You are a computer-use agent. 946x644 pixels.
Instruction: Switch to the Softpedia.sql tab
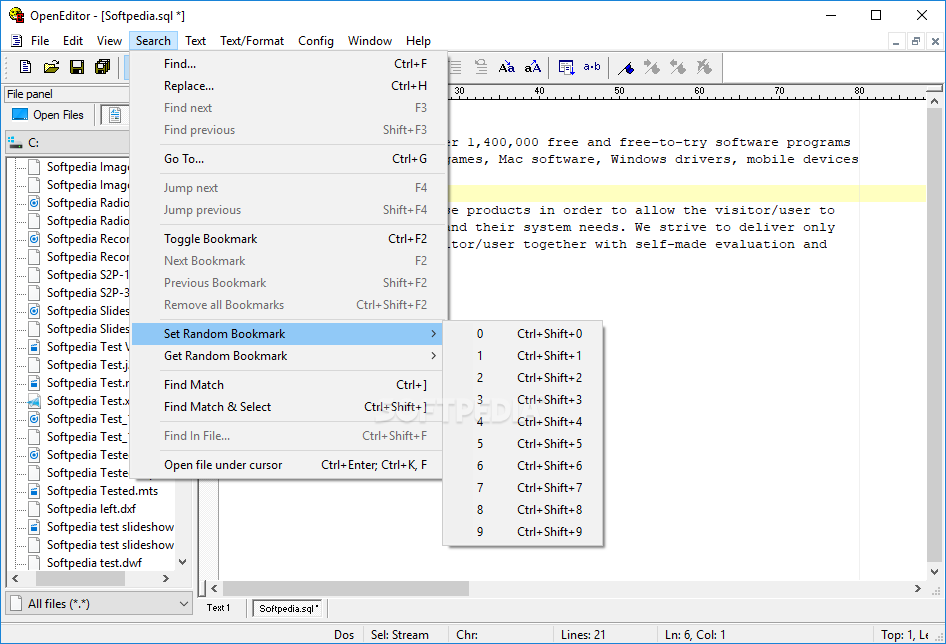288,608
